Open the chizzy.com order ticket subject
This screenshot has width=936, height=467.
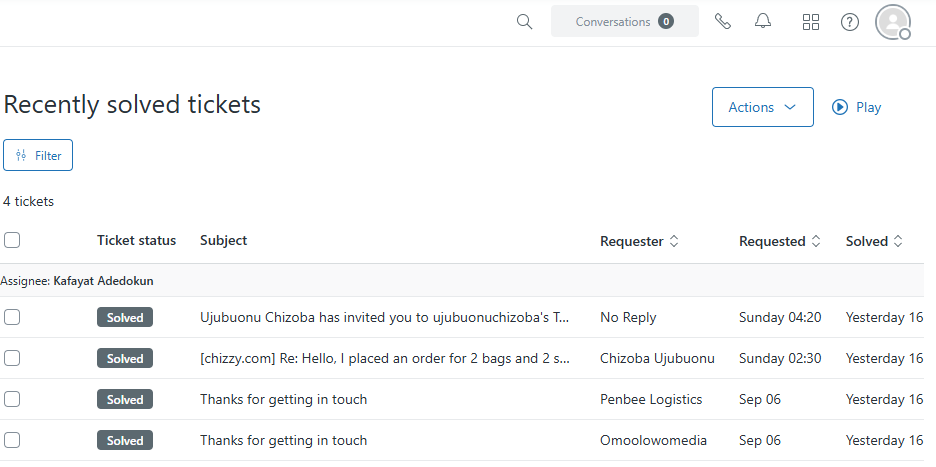coord(384,358)
